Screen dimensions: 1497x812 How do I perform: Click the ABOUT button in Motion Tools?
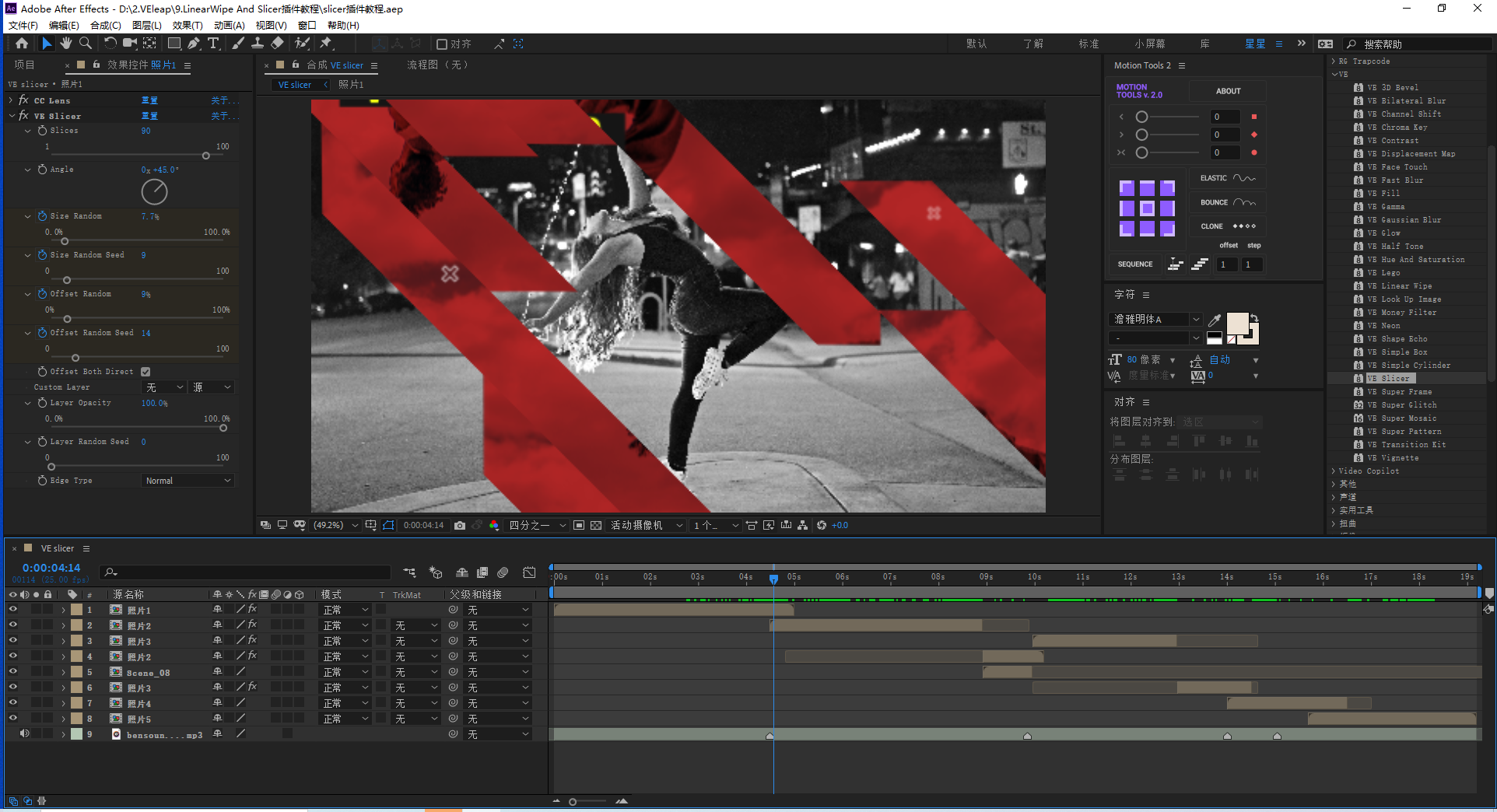[x=1228, y=91]
